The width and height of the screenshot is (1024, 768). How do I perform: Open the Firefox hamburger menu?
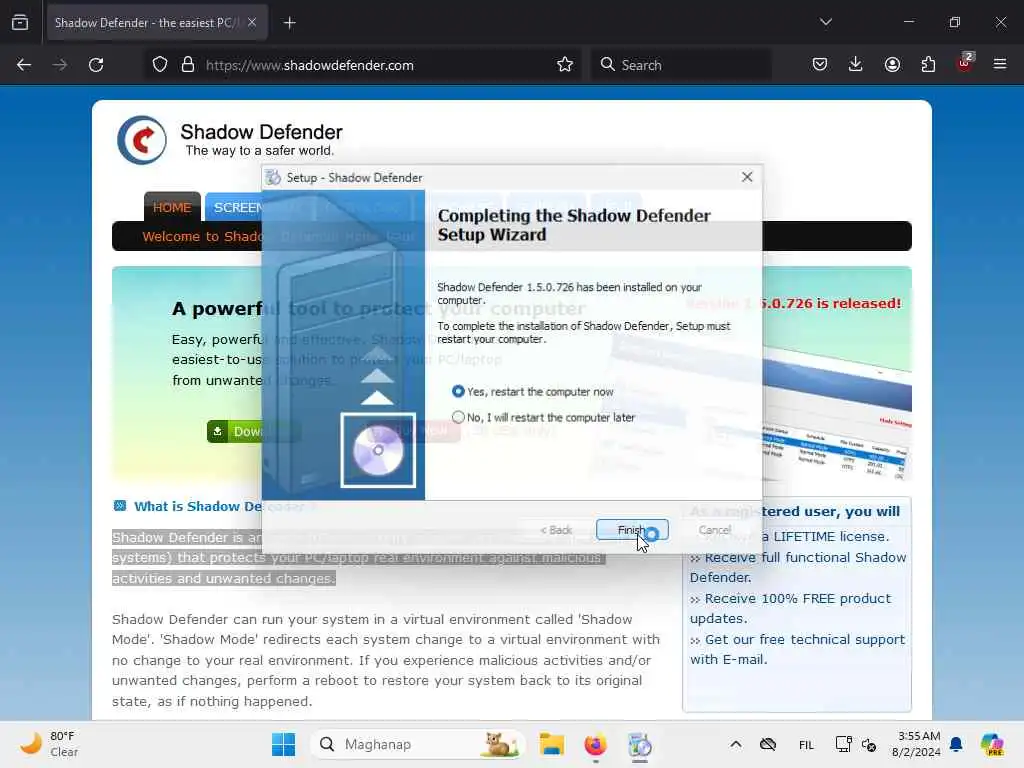click(1000, 64)
